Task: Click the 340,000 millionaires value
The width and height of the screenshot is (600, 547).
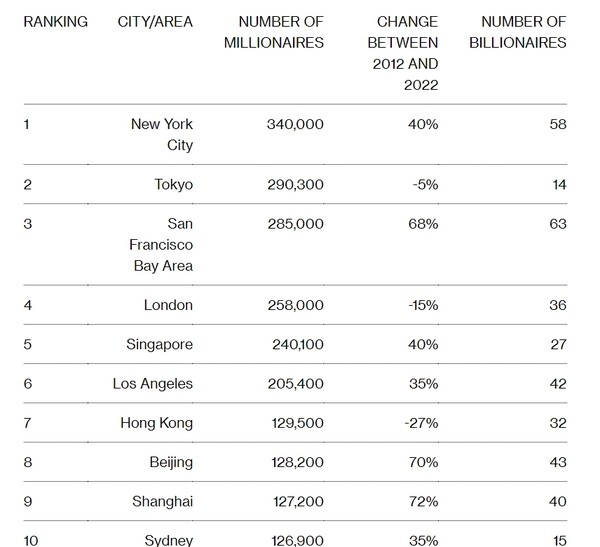Action: [295, 125]
